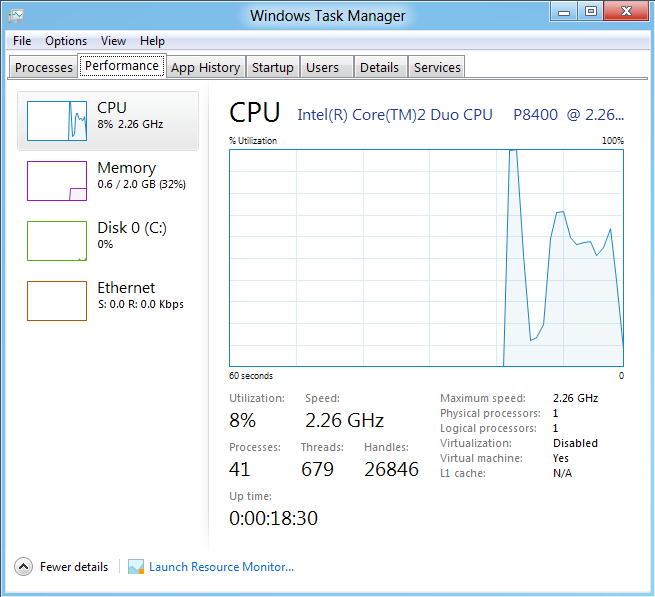
Task: Click the L1 cache N/A value
Action: pyautogui.click(x=562, y=473)
